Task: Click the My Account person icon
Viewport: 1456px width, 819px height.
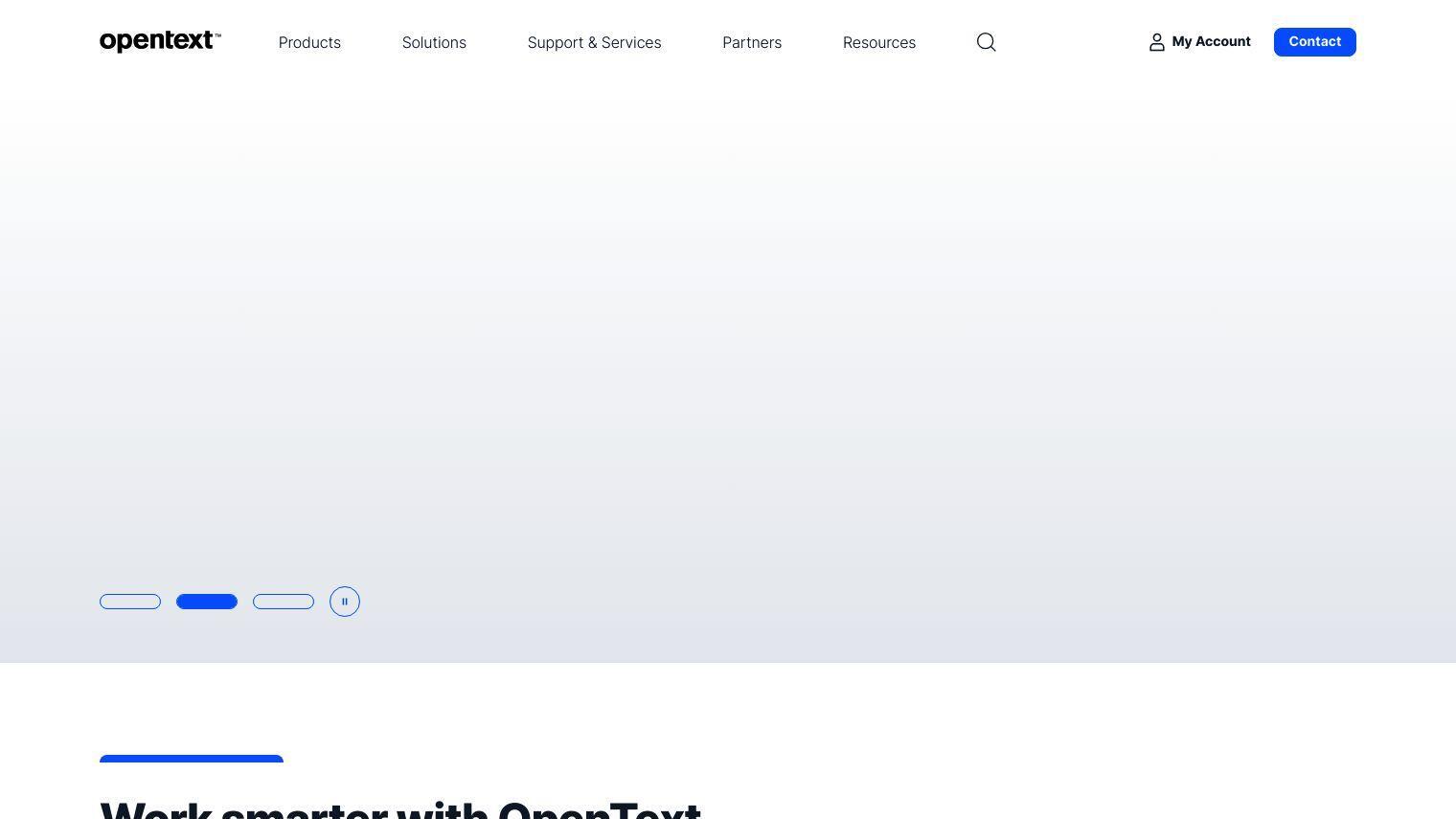Action: (1157, 42)
